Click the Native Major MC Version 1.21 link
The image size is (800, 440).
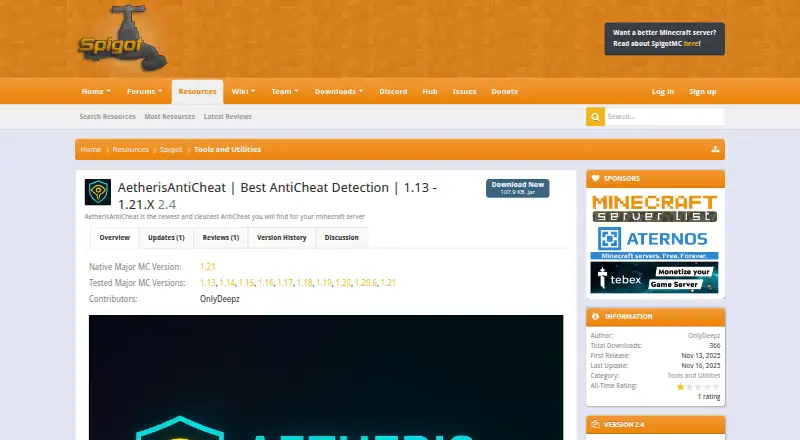coord(208,266)
